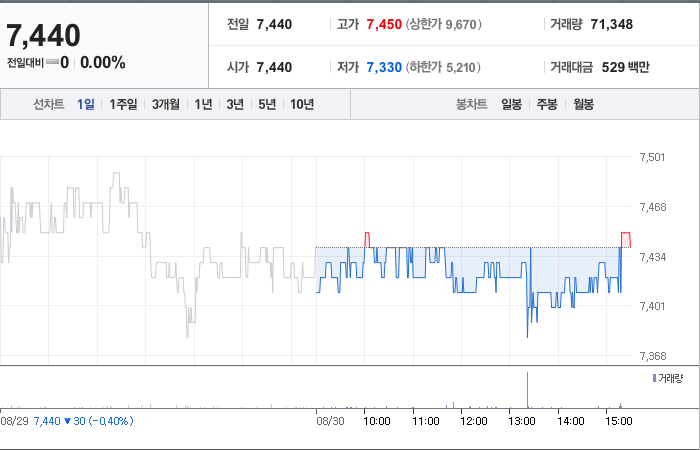Click the 7,368 y-axis label

pyautogui.click(x=653, y=356)
